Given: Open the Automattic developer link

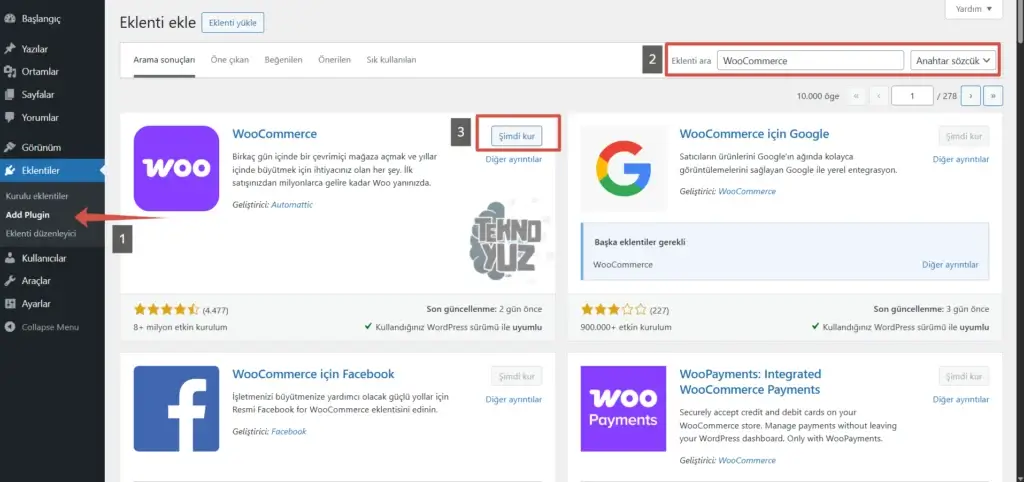Looking at the screenshot, I should pos(292,204).
